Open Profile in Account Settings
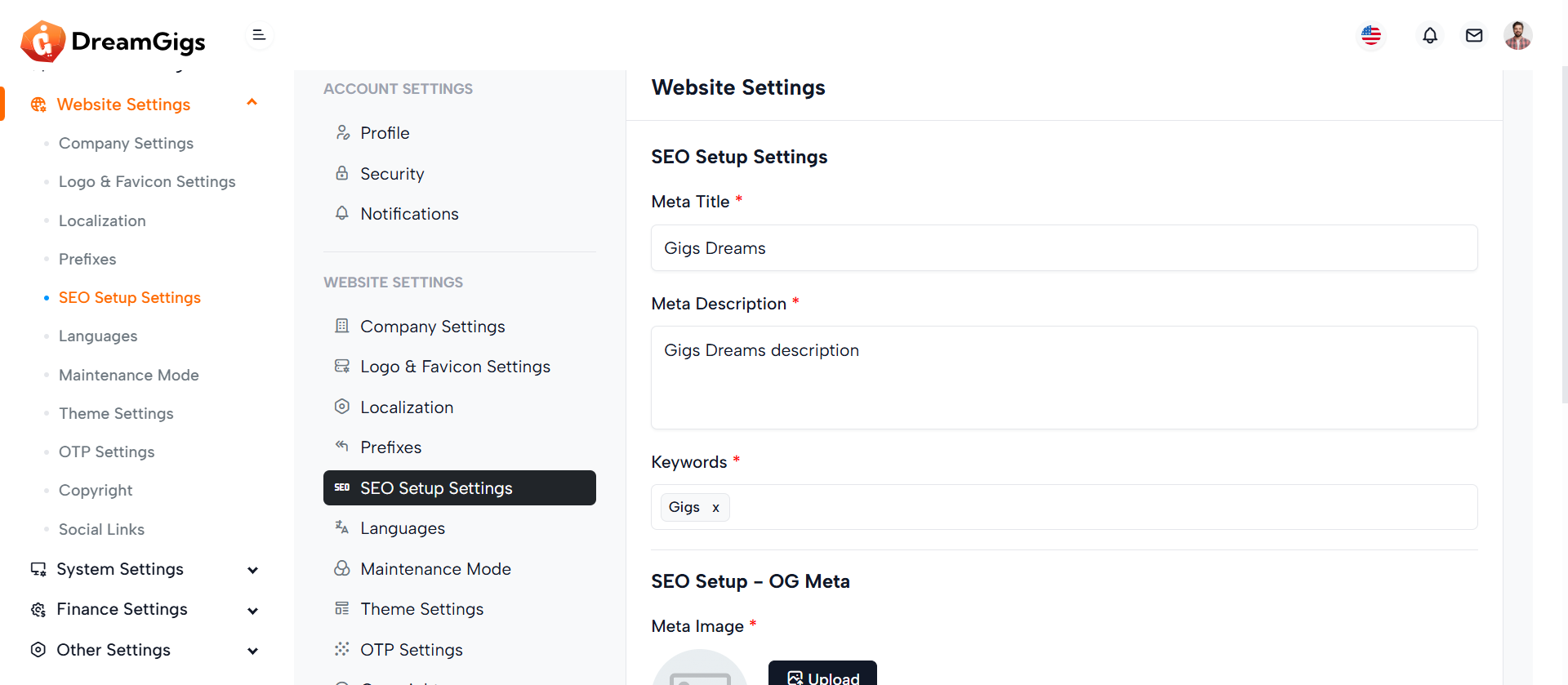The width and height of the screenshot is (1568, 685). (x=385, y=133)
